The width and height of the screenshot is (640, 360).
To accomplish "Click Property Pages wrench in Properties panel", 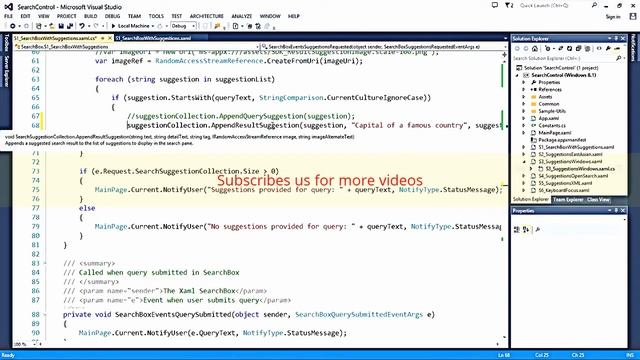I will [x=538, y=230].
